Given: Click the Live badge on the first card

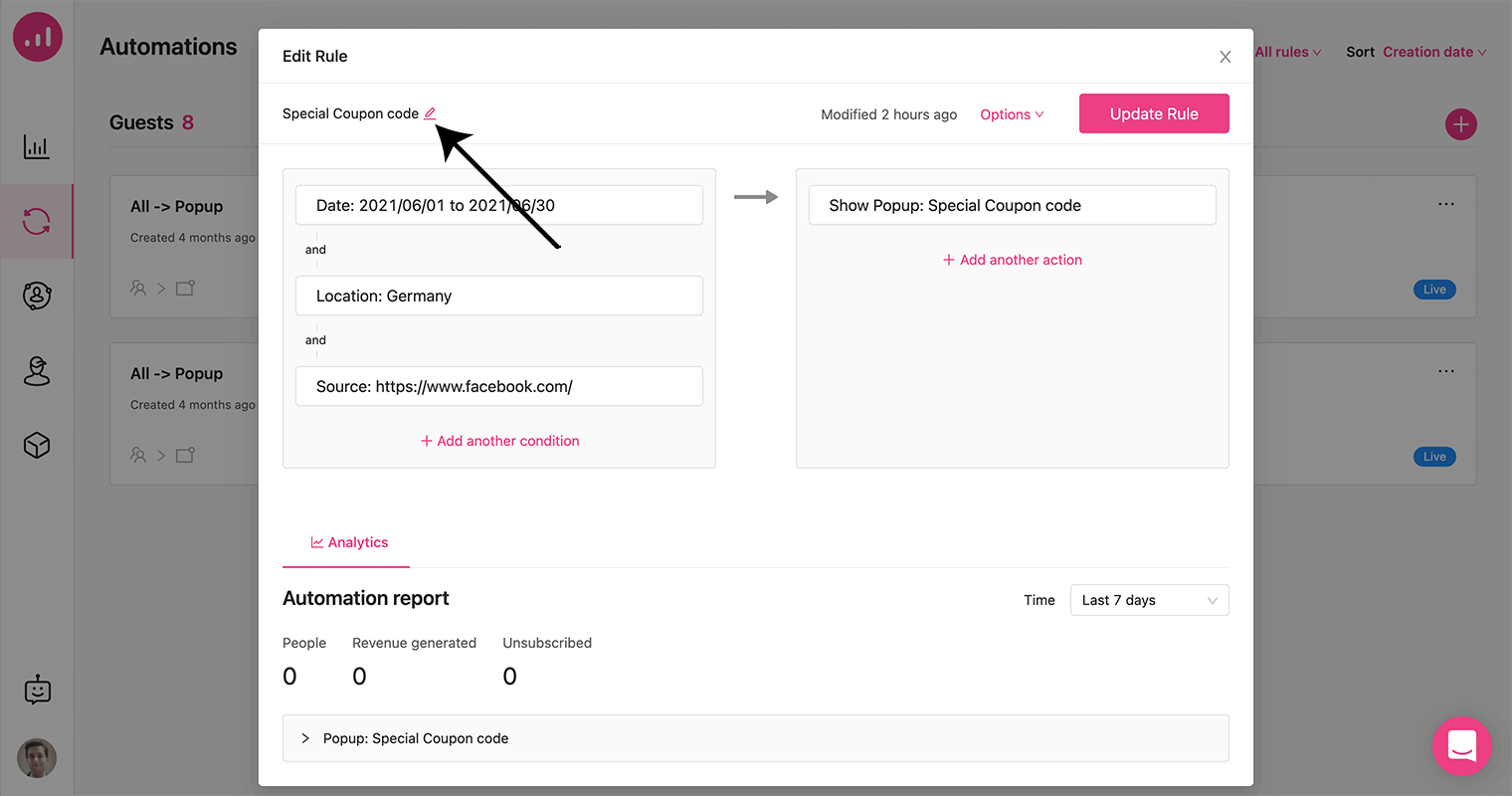Looking at the screenshot, I should [x=1434, y=290].
